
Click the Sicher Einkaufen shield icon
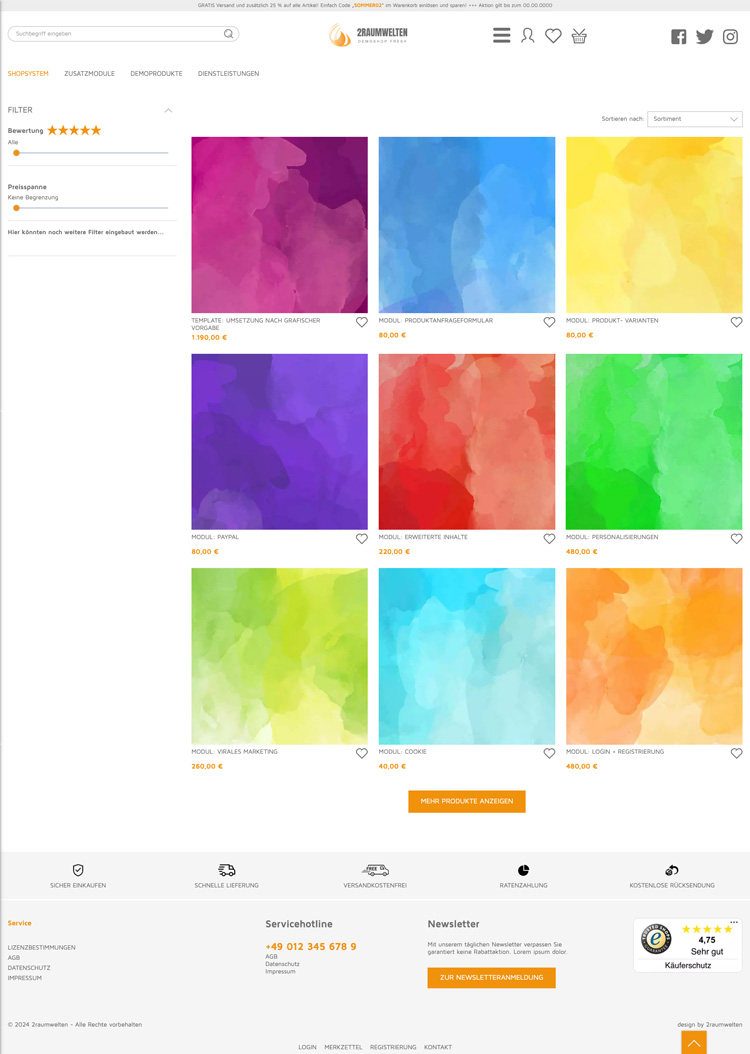78,870
